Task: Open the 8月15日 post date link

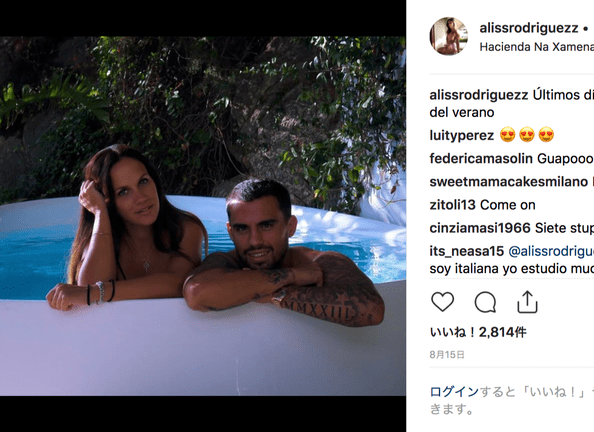Action: [x=447, y=355]
